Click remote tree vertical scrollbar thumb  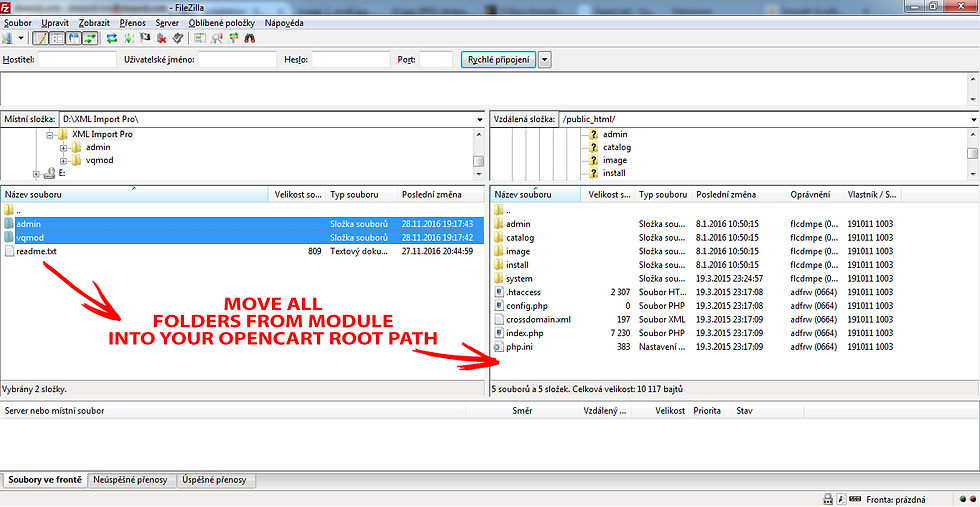pyautogui.click(x=973, y=153)
